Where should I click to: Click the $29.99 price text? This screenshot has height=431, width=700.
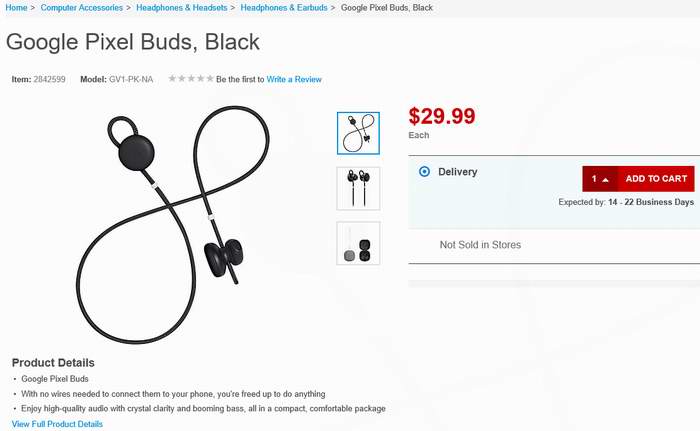click(x=442, y=116)
